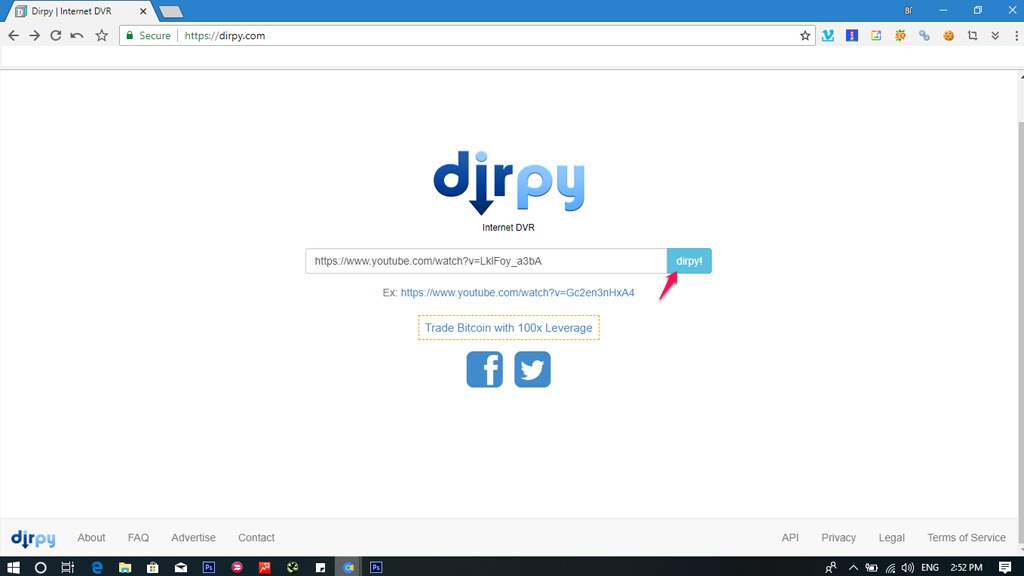The image size is (1024, 576).
Task: Show hidden tray icons with up chevron
Action: 853,567
